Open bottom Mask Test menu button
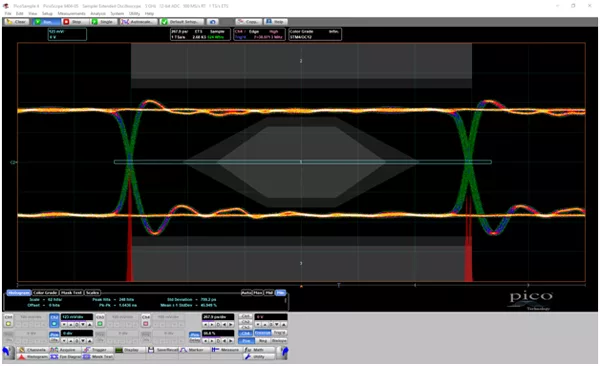600x366 pixels. [97, 356]
